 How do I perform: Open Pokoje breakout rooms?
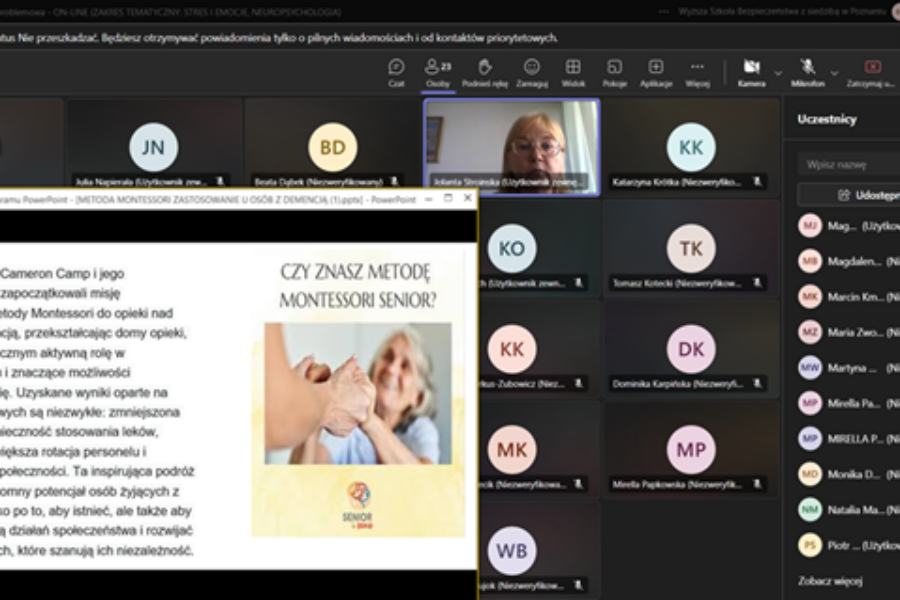[614, 73]
